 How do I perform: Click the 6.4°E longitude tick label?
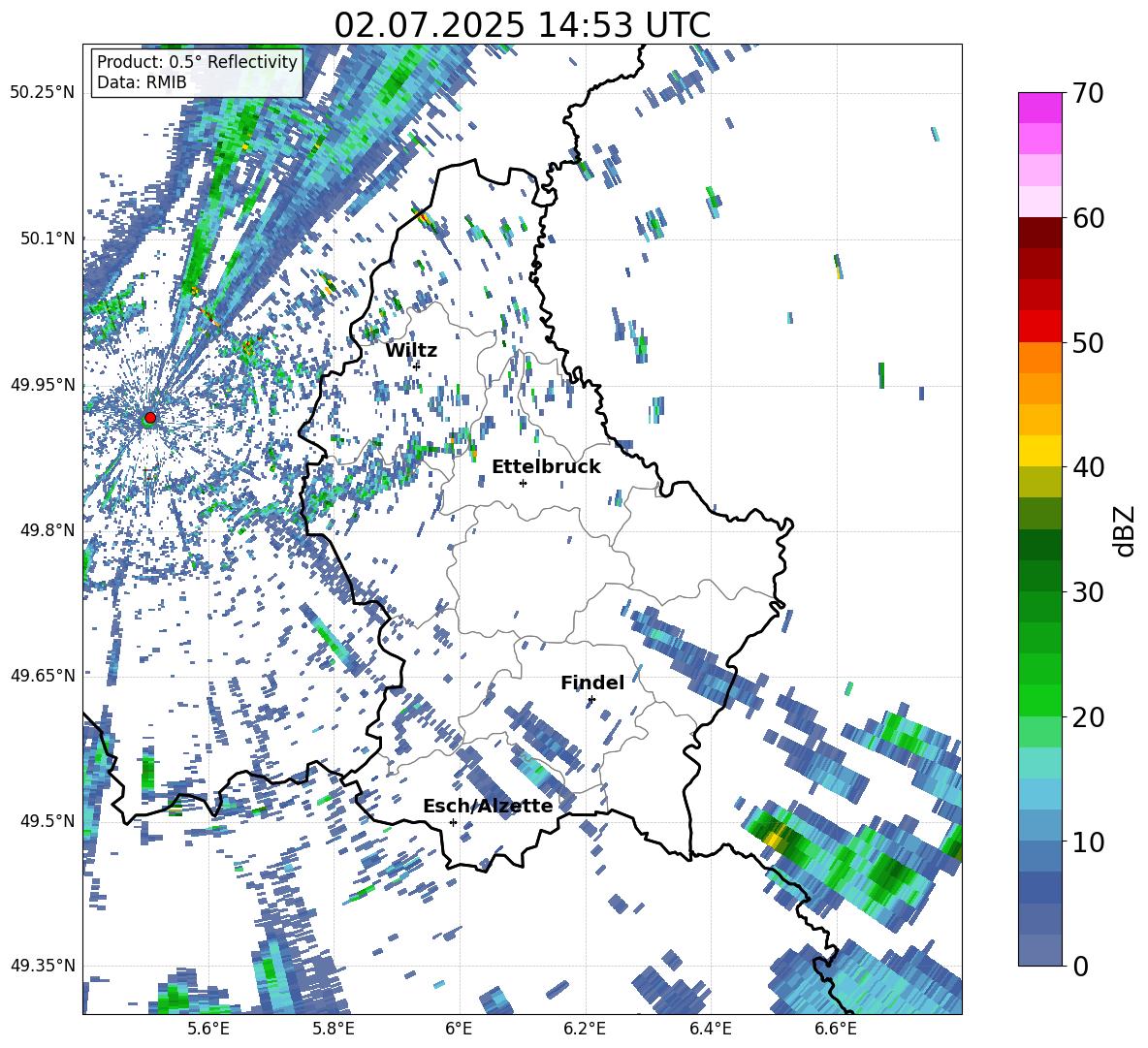pyautogui.click(x=711, y=1029)
